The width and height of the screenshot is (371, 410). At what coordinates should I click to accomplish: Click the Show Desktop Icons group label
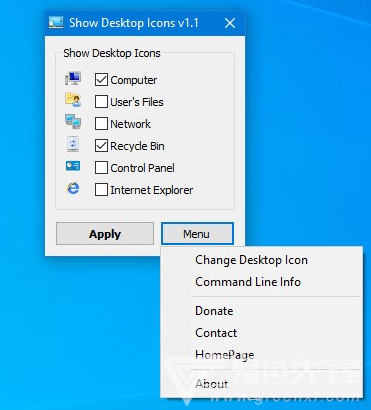click(112, 53)
